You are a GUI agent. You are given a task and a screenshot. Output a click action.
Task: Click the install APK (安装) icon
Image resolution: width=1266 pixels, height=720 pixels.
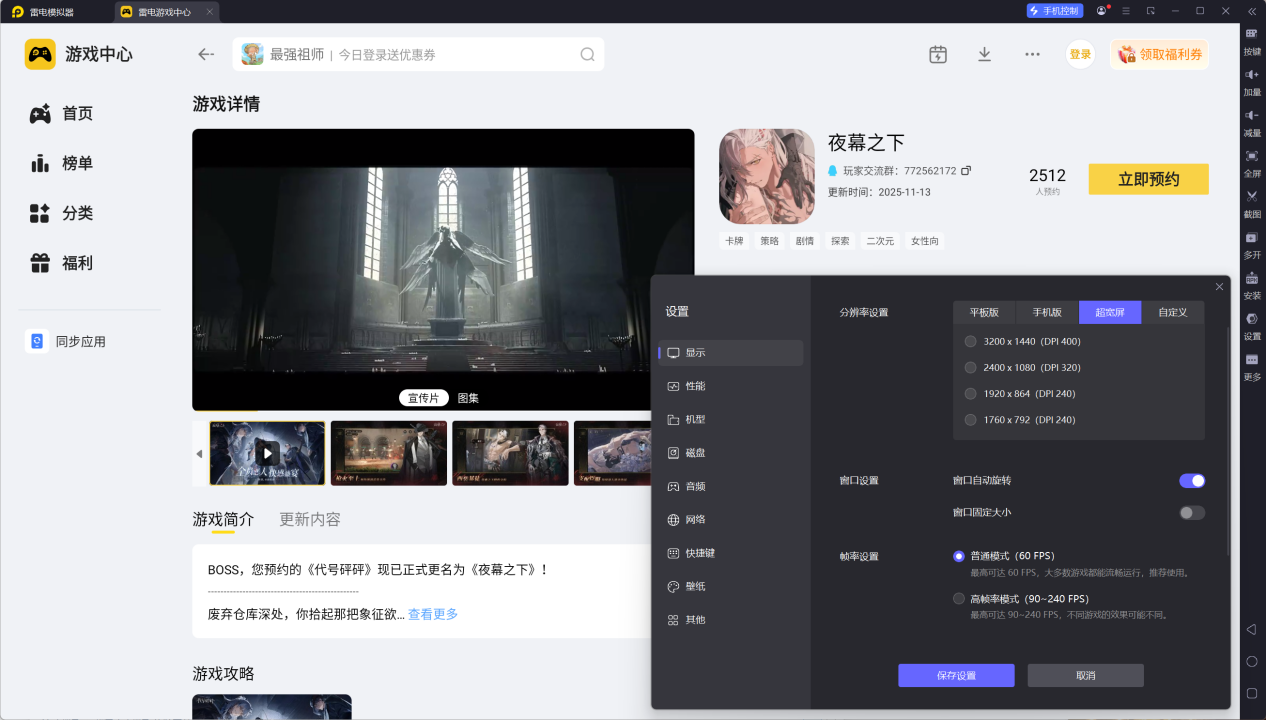(x=1252, y=279)
